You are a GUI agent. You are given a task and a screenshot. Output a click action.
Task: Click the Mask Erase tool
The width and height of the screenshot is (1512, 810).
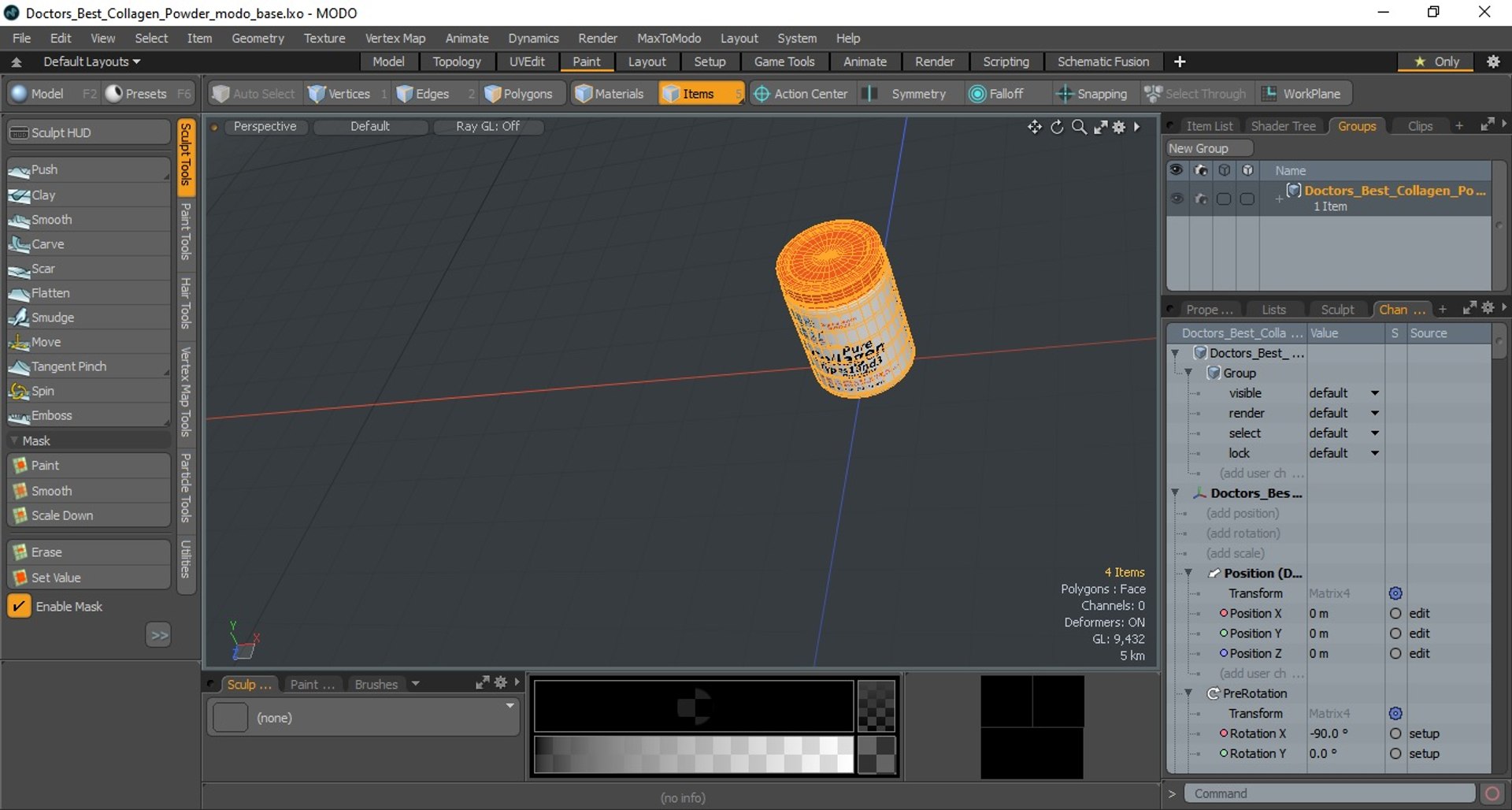click(88, 552)
